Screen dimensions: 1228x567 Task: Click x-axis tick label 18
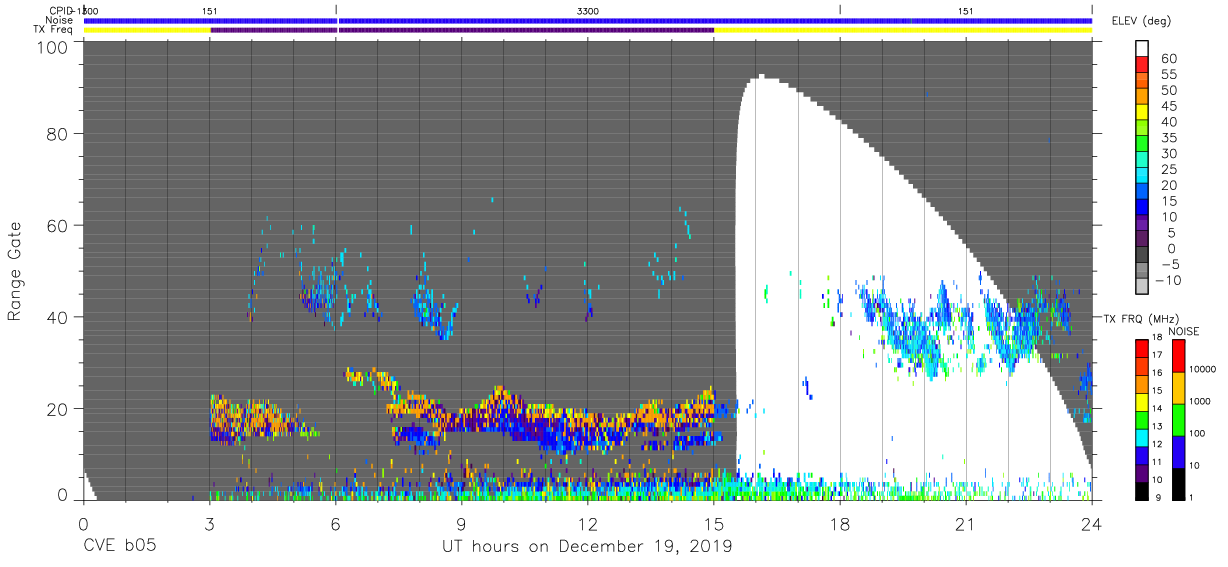(840, 524)
